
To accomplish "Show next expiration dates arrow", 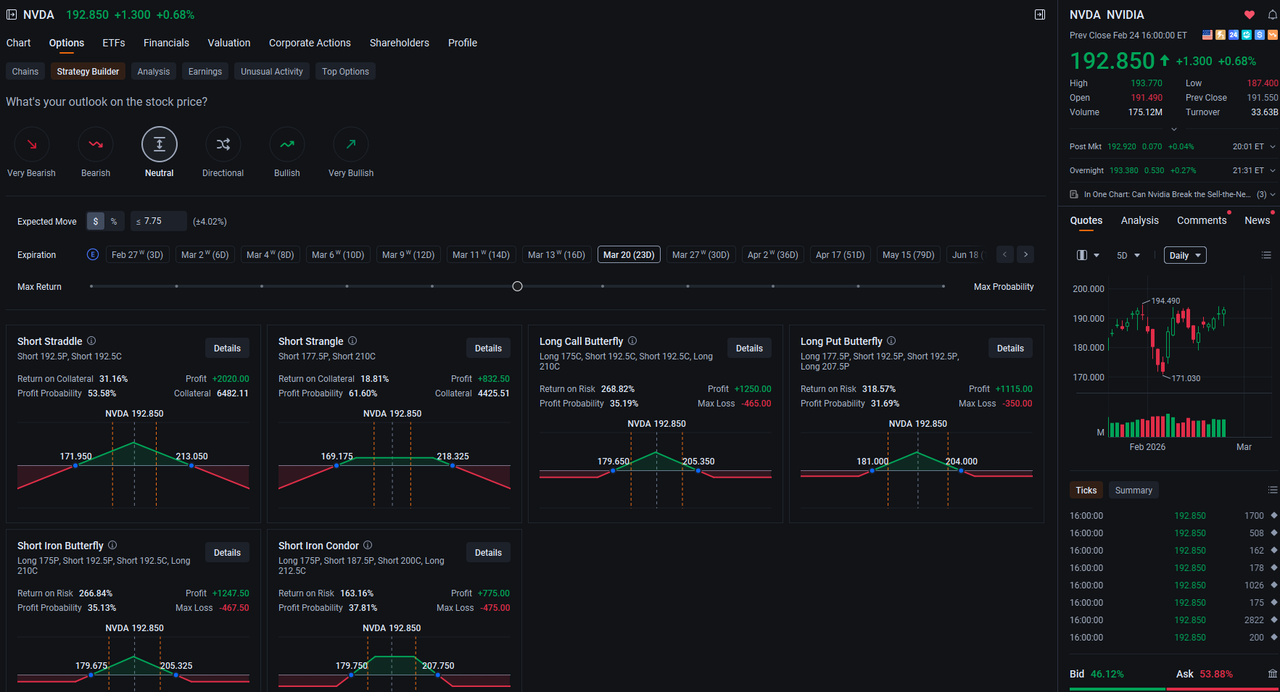I will [x=1025, y=255].
